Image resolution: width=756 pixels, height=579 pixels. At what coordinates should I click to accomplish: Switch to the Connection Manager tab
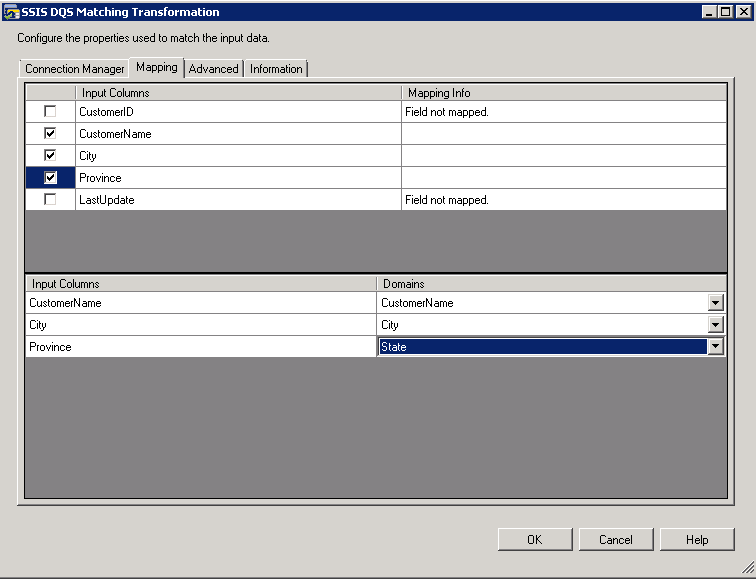pos(75,69)
